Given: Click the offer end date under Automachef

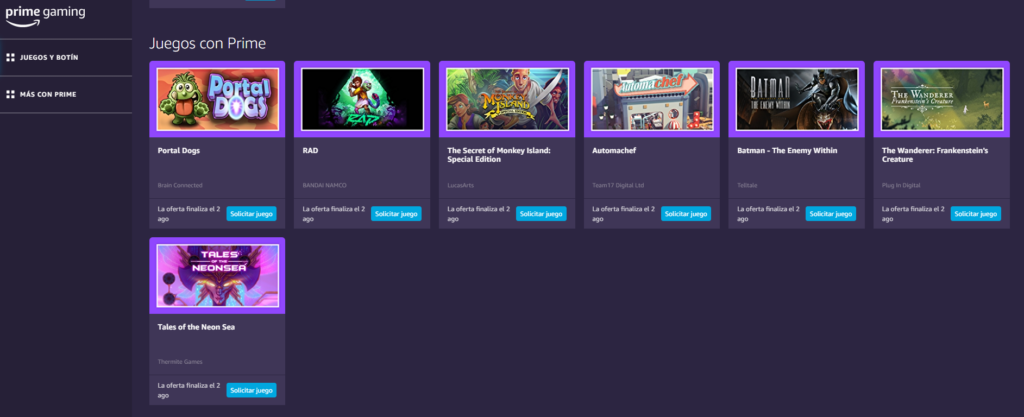Looking at the screenshot, I should (623, 214).
